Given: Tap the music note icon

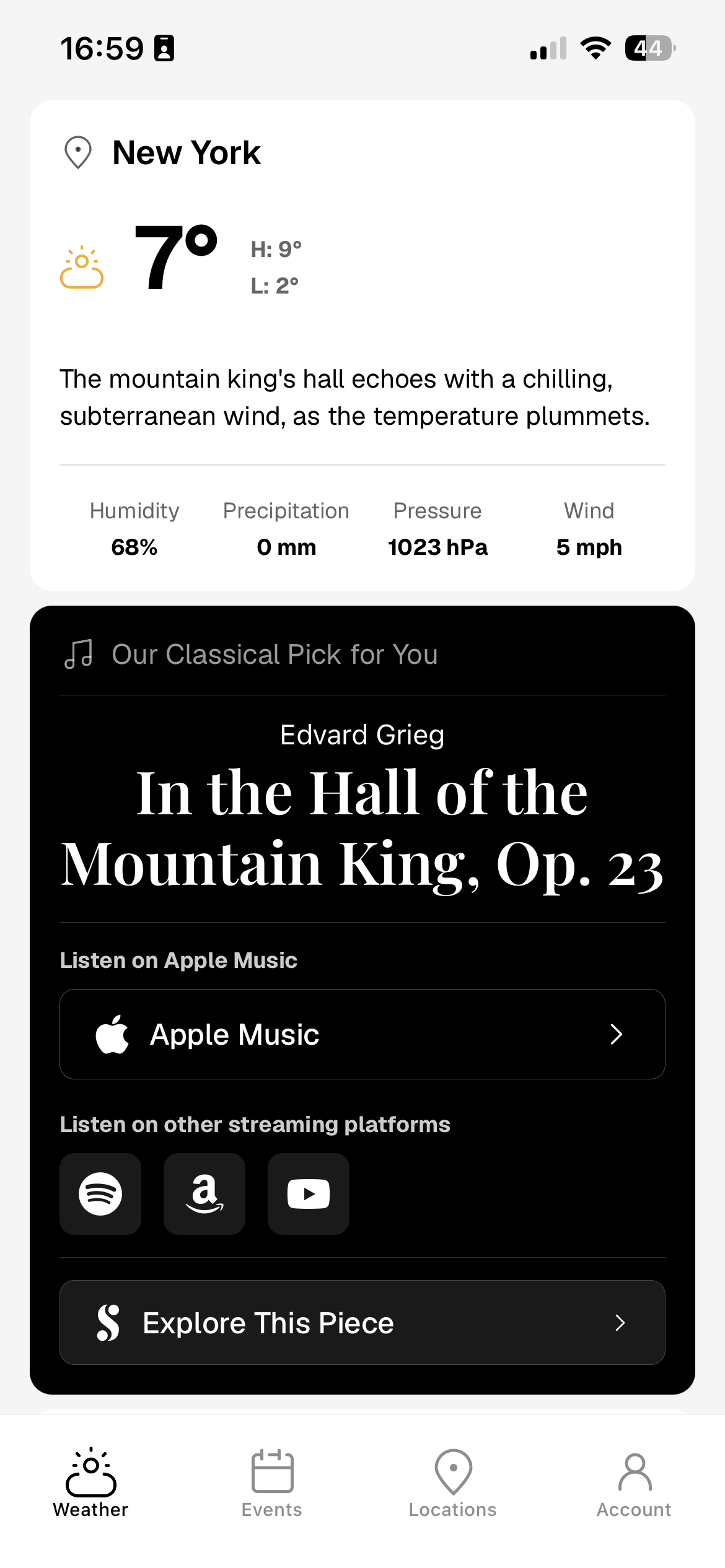Looking at the screenshot, I should (79, 654).
